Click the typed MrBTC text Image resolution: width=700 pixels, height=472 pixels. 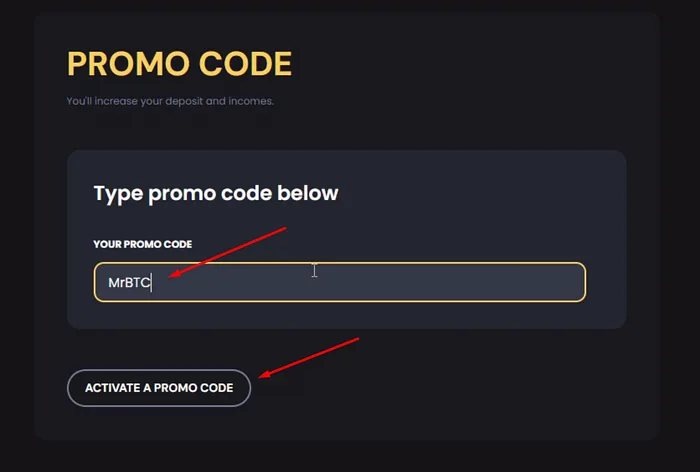[x=128, y=283]
